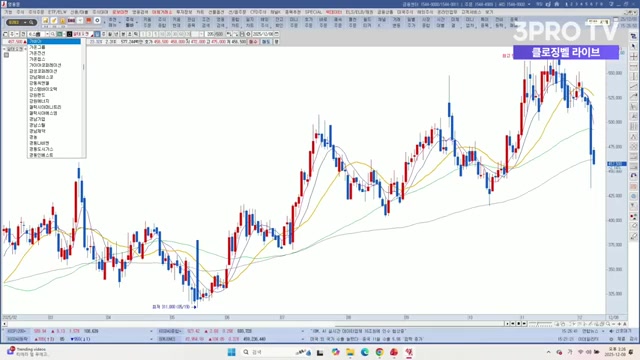The width and height of the screenshot is (640, 360).
Task: Click the chart scrollbar left arrow
Action: [x=4, y=324]
